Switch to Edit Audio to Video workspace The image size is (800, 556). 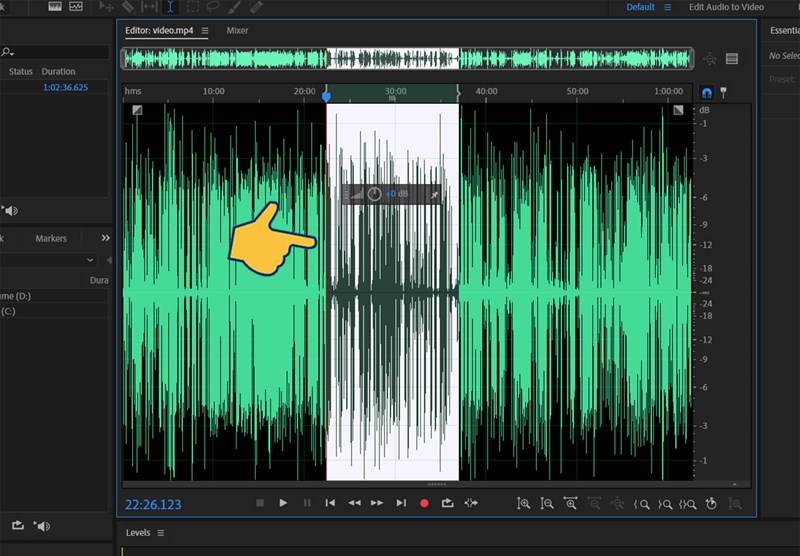[x=726, y=7]
